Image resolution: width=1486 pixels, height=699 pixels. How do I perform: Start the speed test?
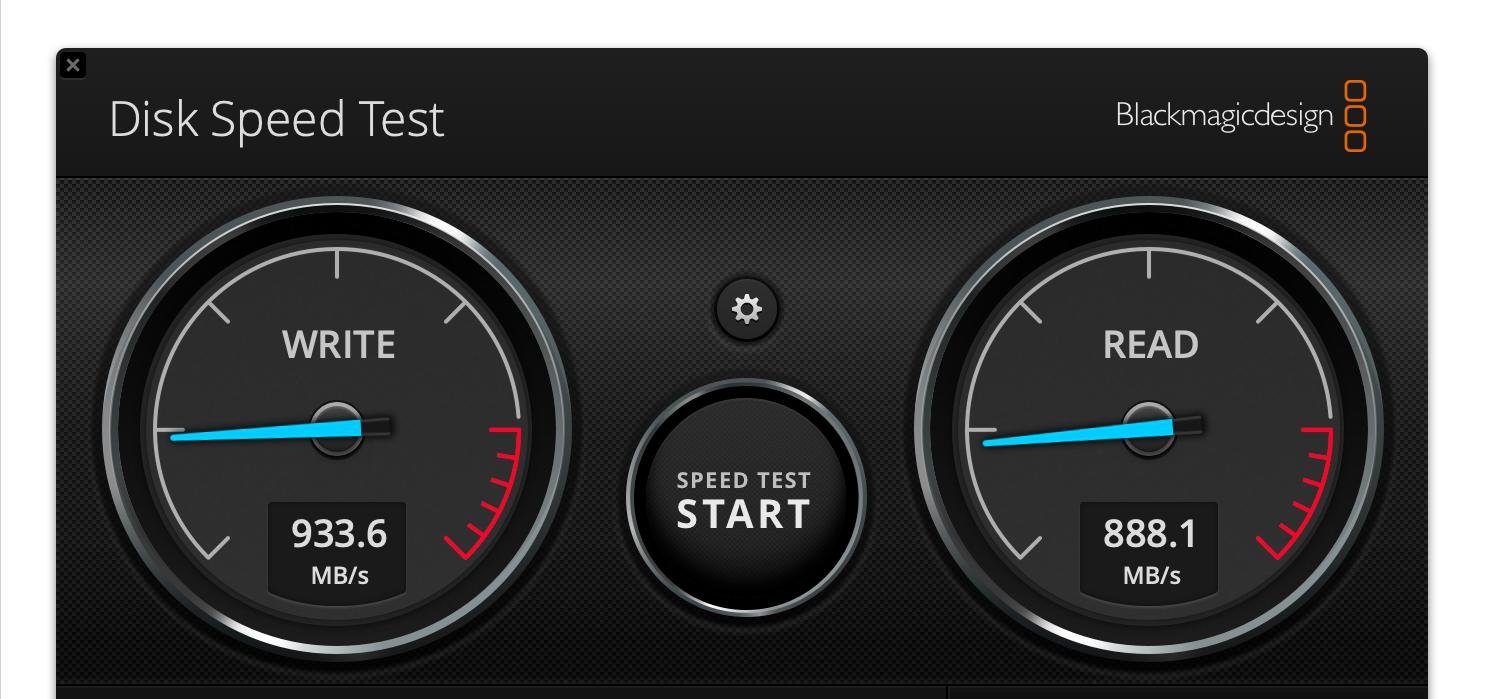click(745, 498)
